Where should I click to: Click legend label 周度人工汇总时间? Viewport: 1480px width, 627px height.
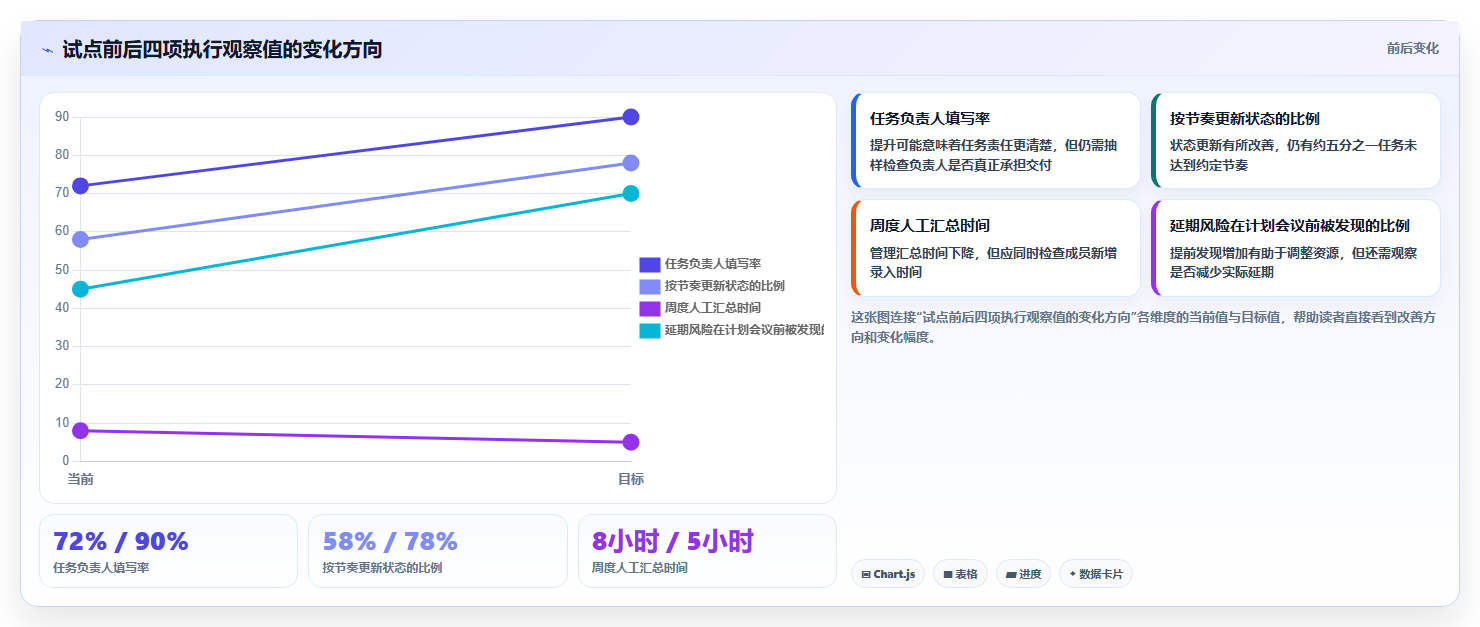[713, 308]
